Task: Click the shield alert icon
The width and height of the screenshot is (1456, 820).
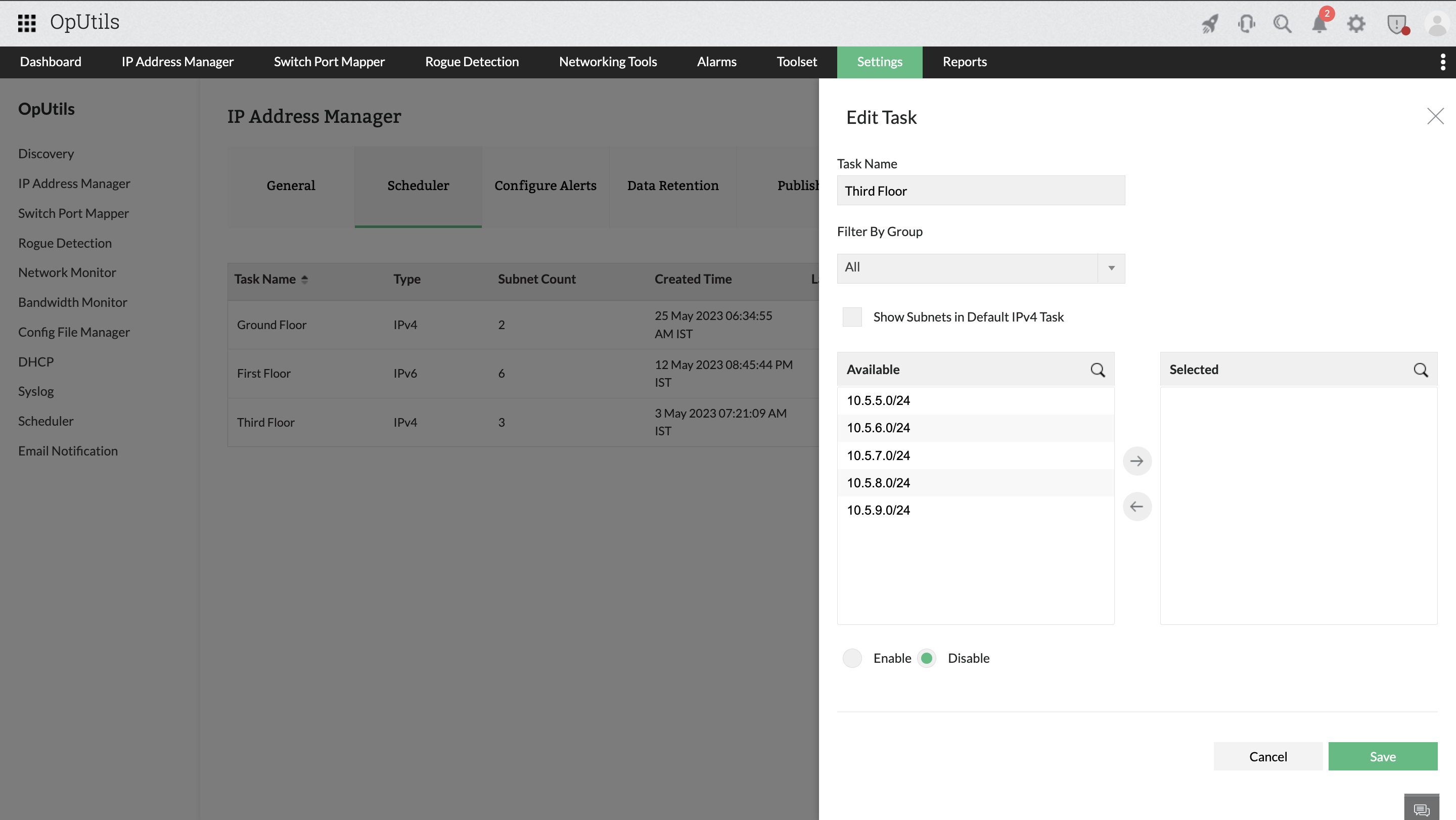Action: click(1397, 24)
